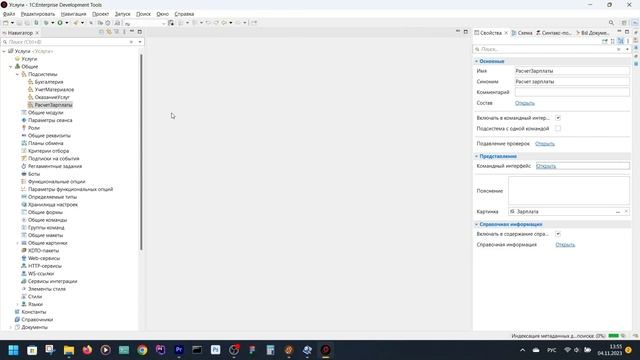Screen dimensions: 640x360
Task: Open the Adobe Premiere taskbar icon
Action: point(179,350)
